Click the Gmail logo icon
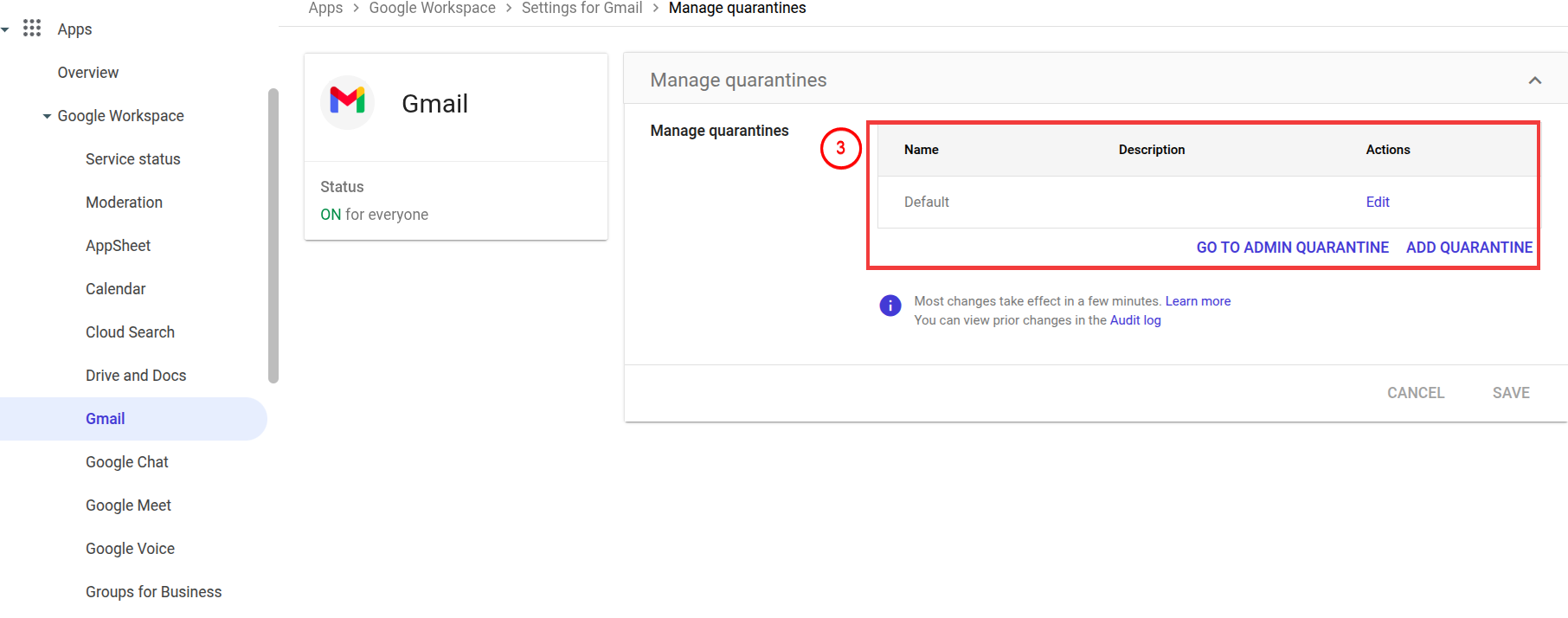1568x618 pixels. click(347, 102)
